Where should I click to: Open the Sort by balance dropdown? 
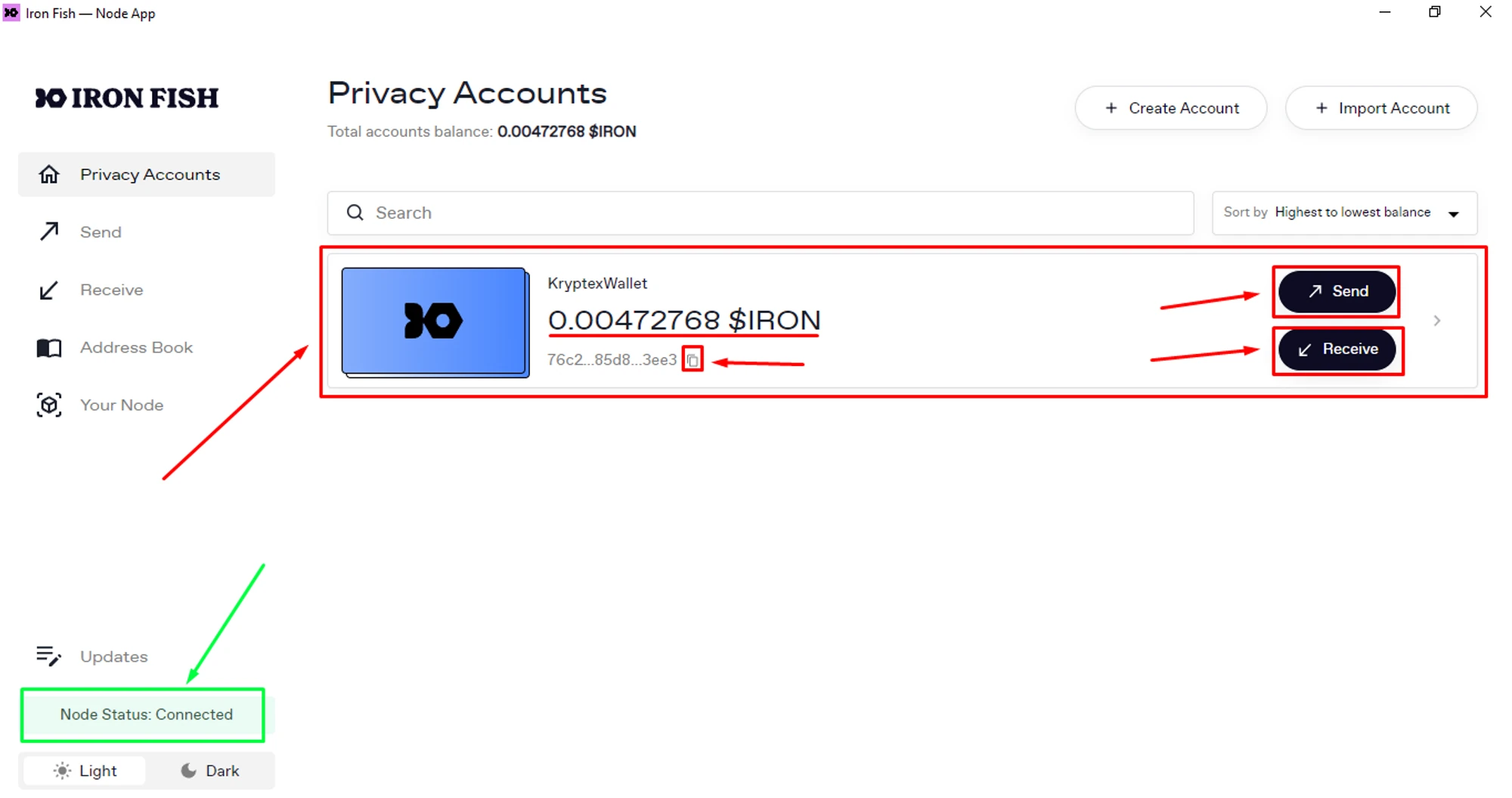pyautogui.click(x=1343, y=213)
